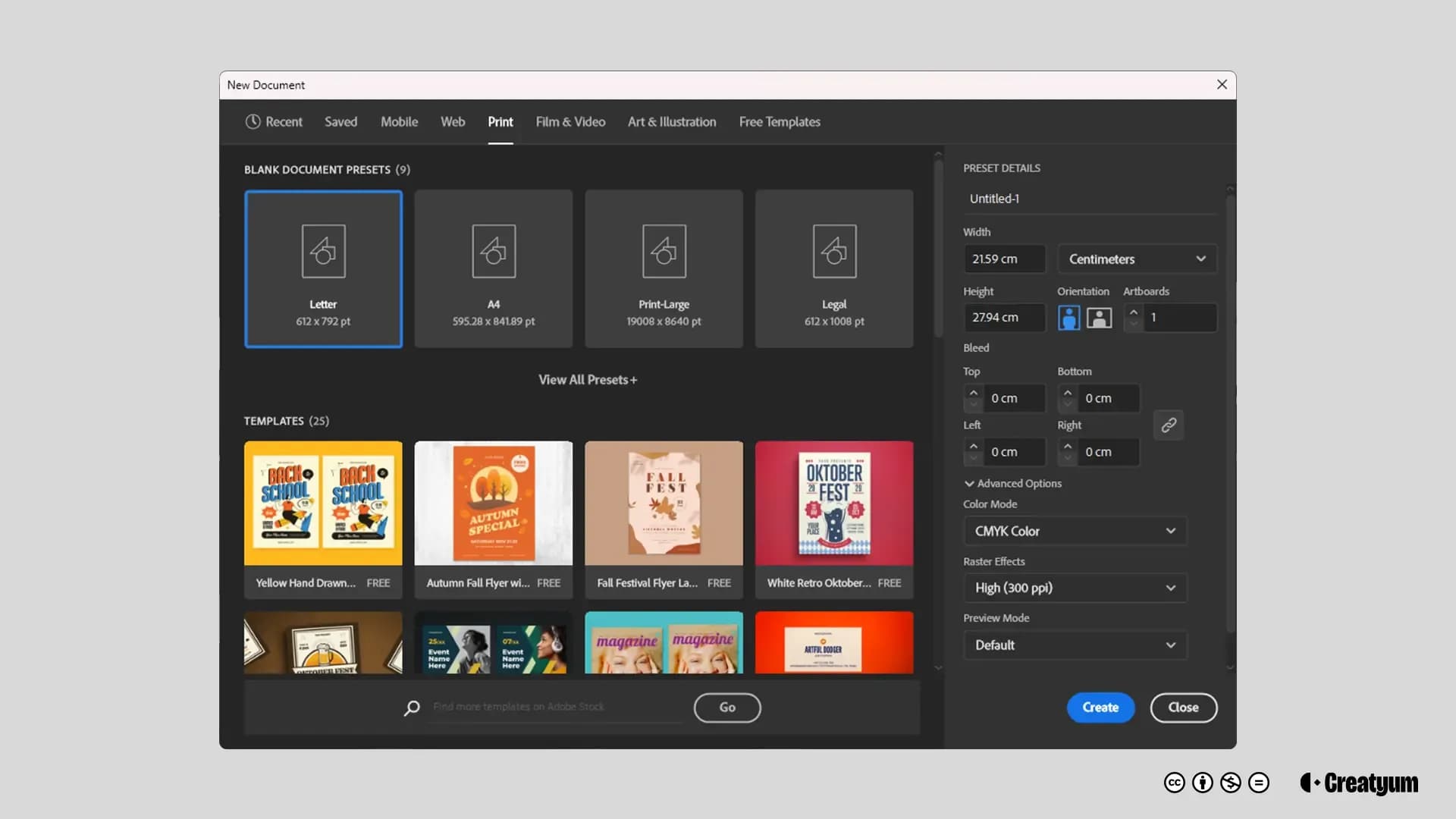This screenshot has height=819, width=1456.
Task: Click the search magnifier icon
Action: [412, 707]
